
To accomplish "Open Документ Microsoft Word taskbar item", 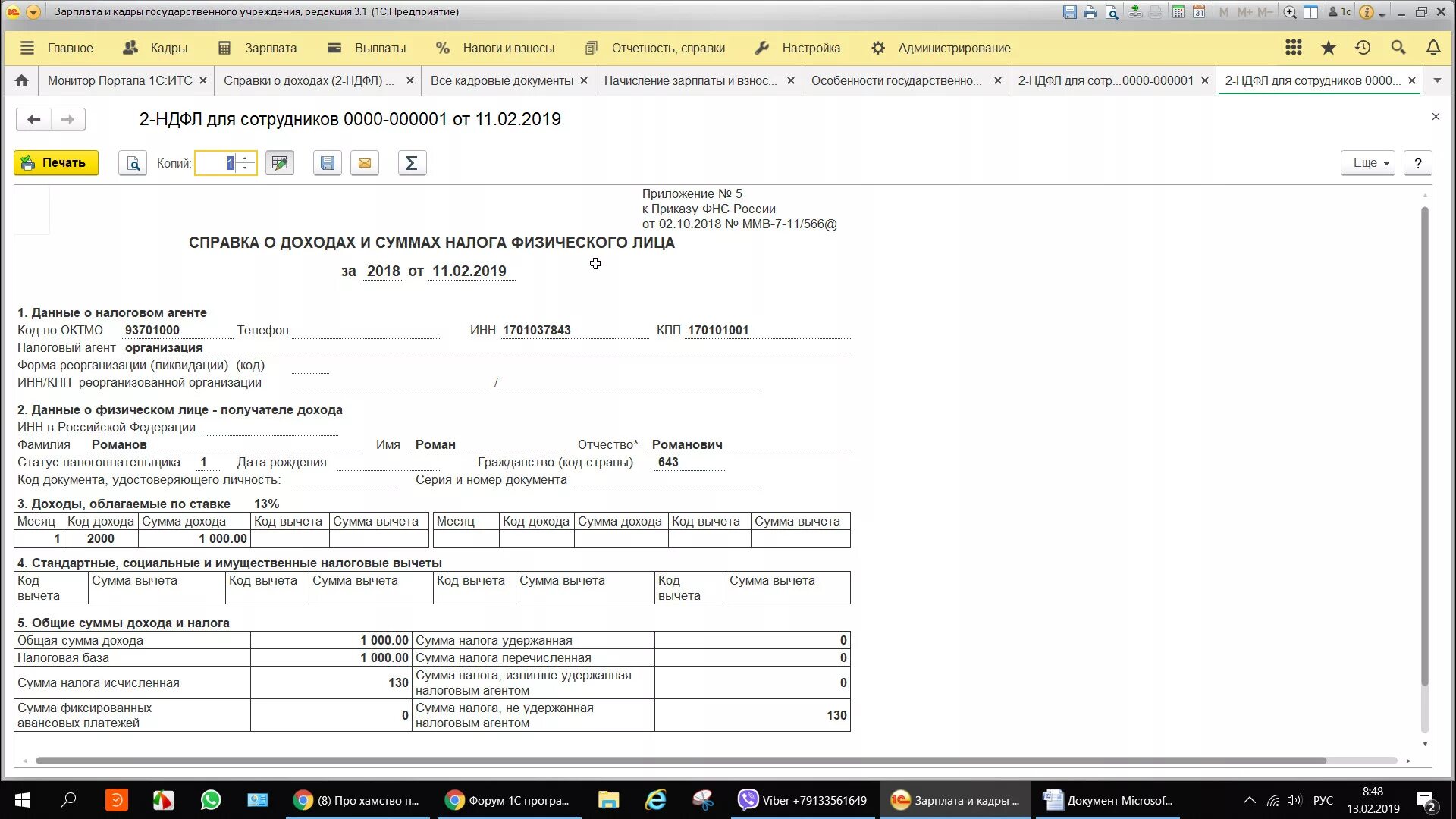I will [1108, 800].
